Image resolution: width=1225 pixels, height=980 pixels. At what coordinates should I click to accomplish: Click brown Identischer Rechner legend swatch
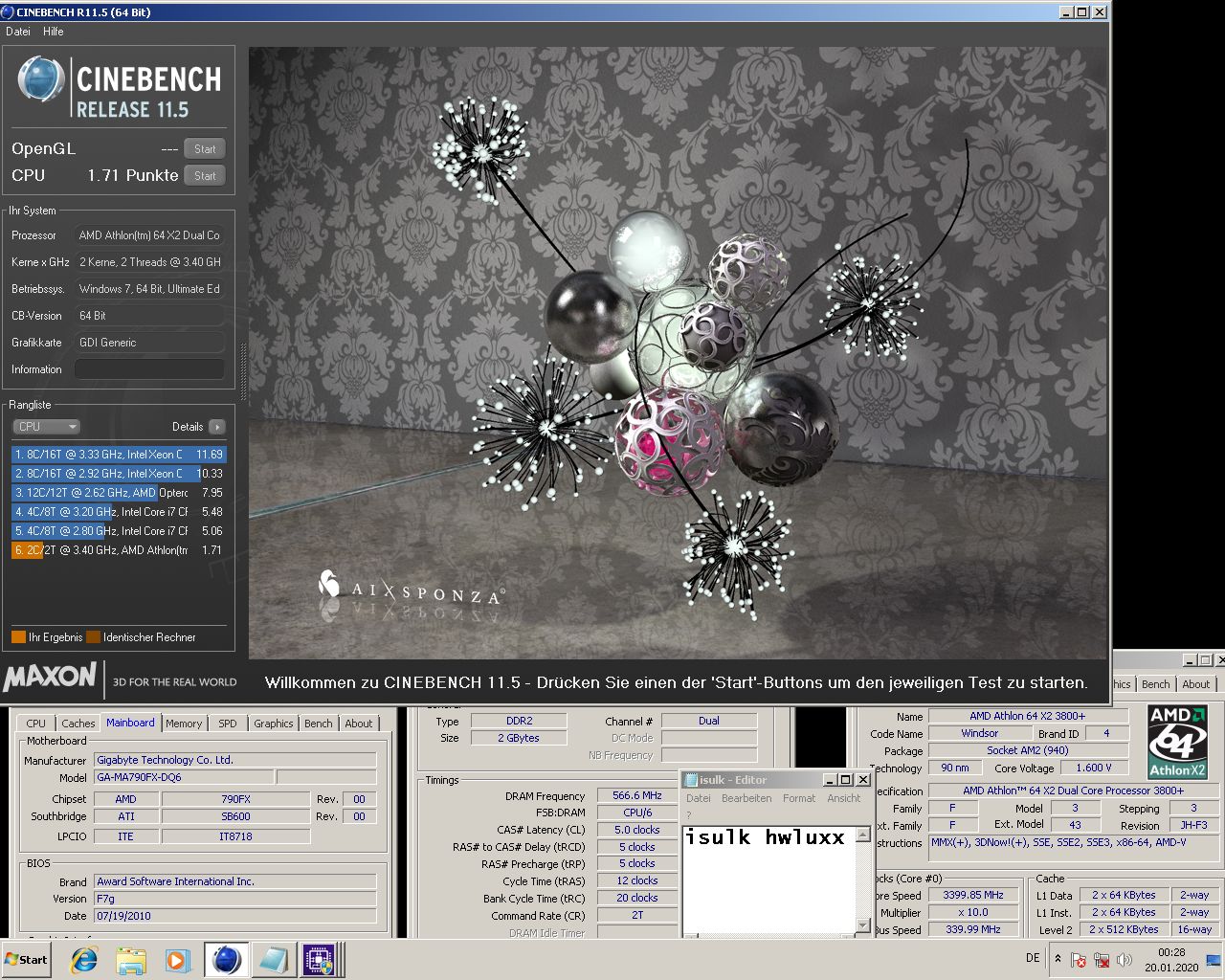point(93,637)
